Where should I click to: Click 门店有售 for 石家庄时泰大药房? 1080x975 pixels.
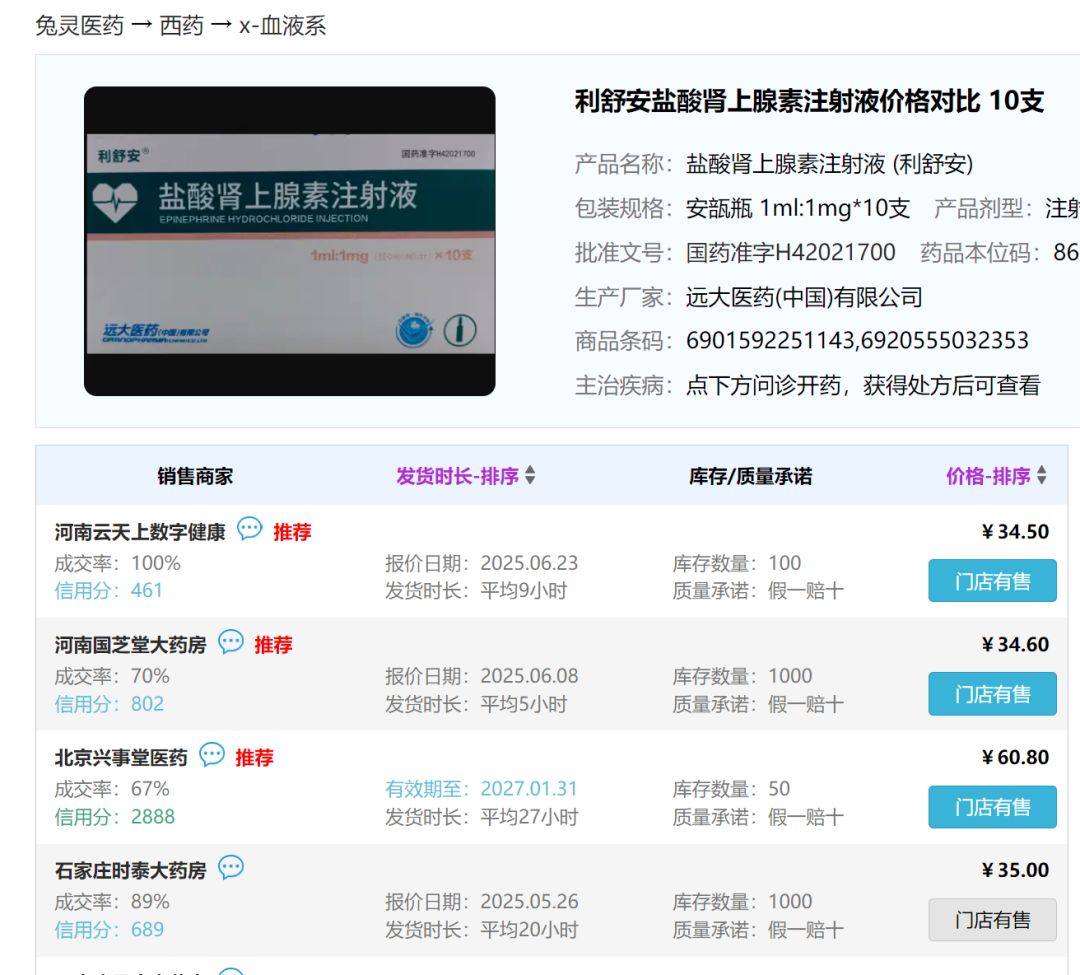[x=992, y=919]
